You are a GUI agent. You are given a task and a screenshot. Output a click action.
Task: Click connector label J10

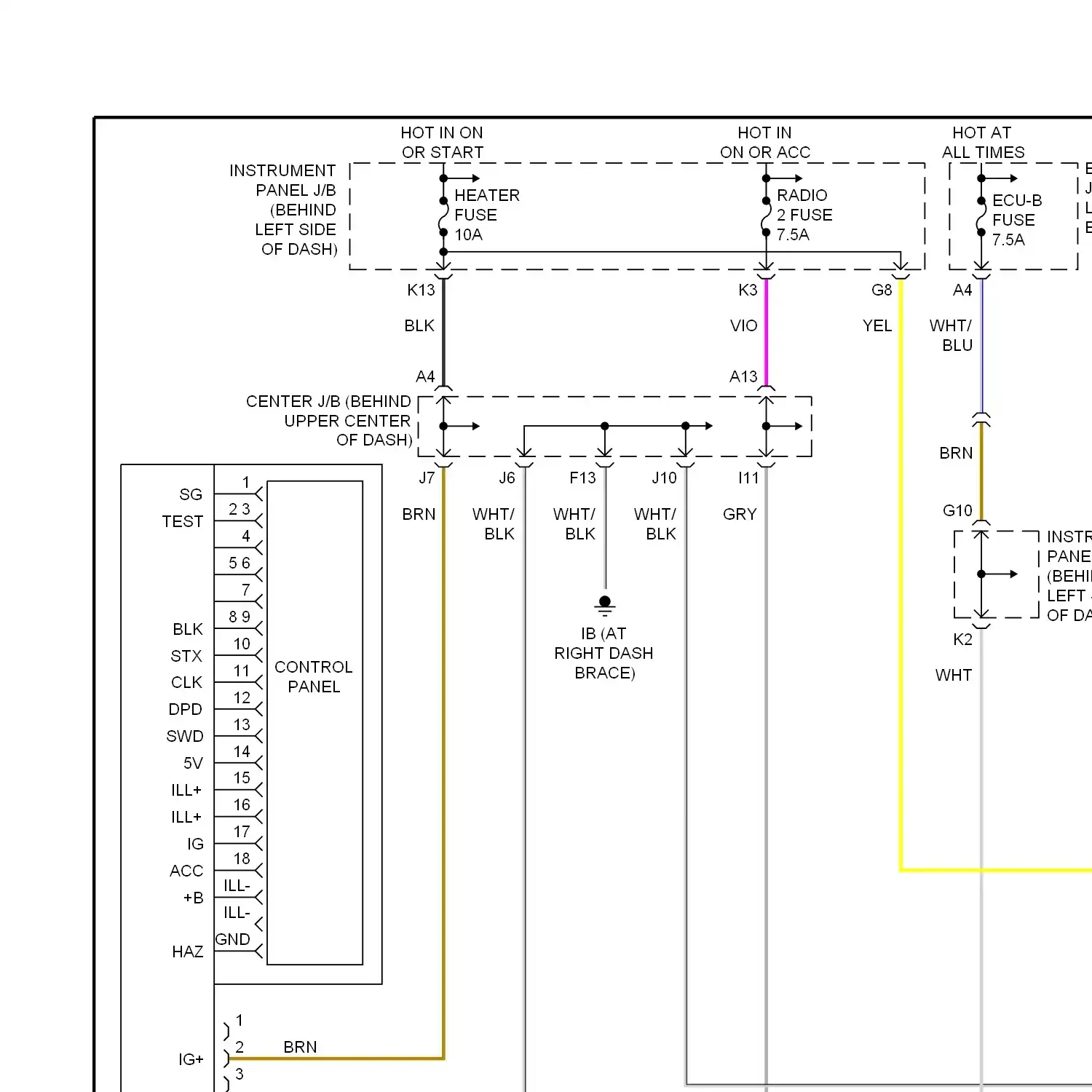coord(664,478)
